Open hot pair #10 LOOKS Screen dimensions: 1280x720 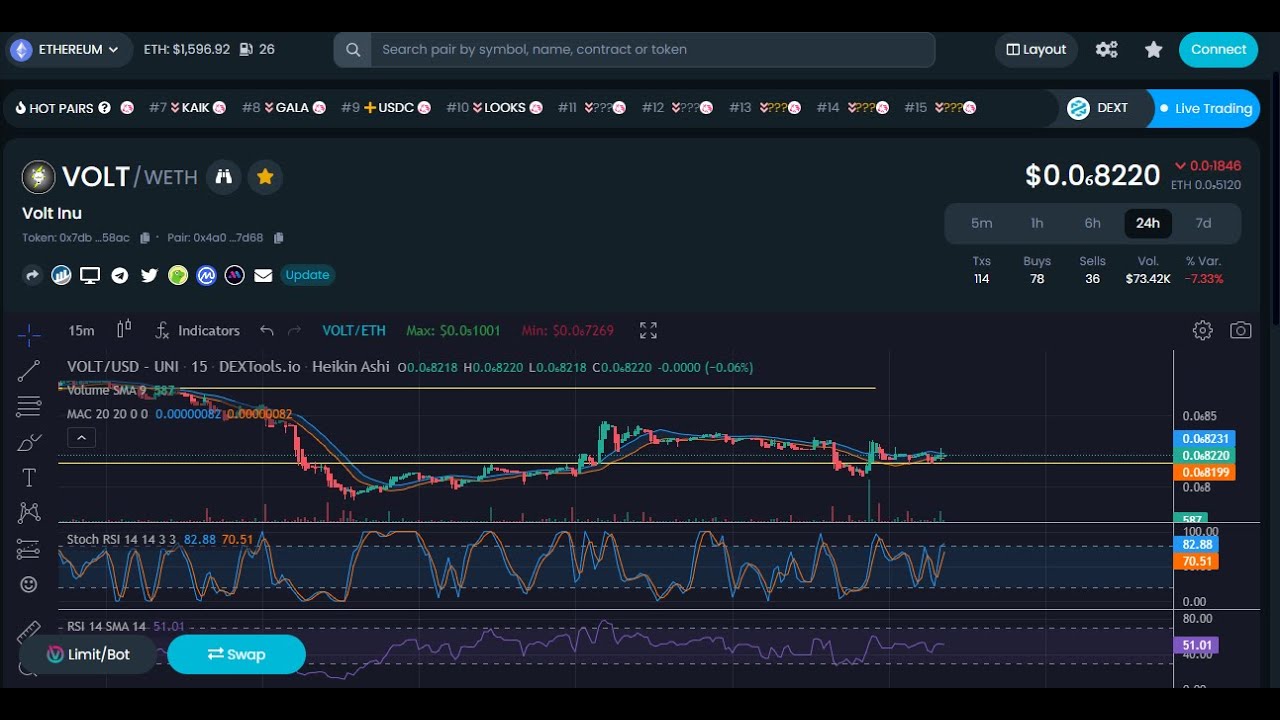[494, 108]
